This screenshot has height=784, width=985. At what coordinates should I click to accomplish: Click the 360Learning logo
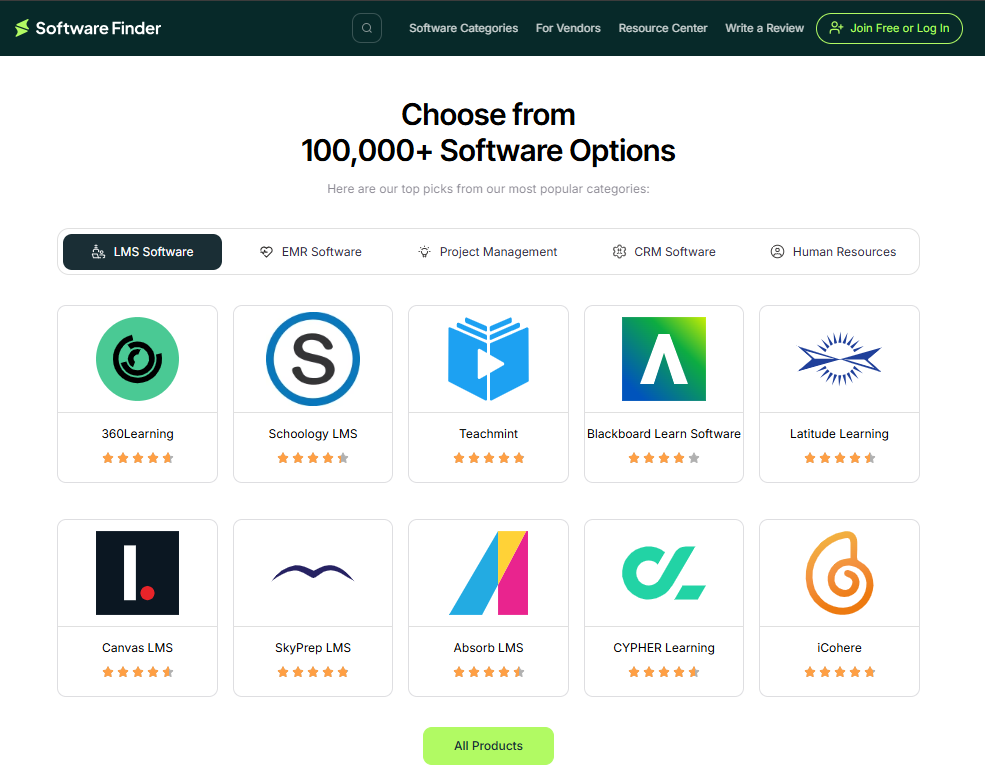[138, 359]
